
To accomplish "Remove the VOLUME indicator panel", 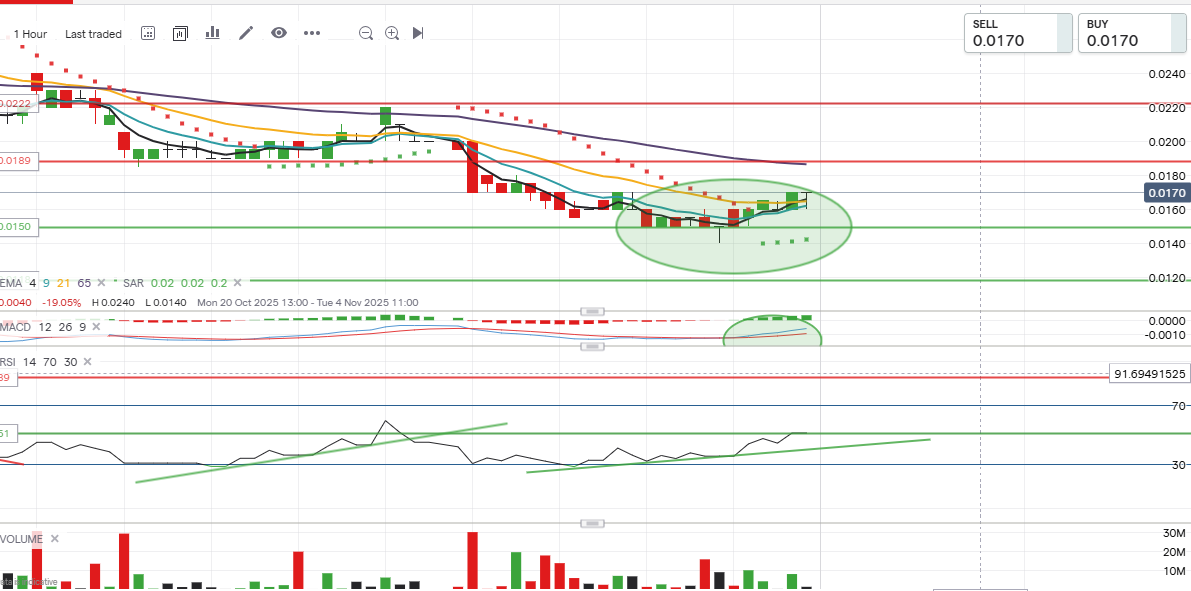I will (x=54, y=539).
